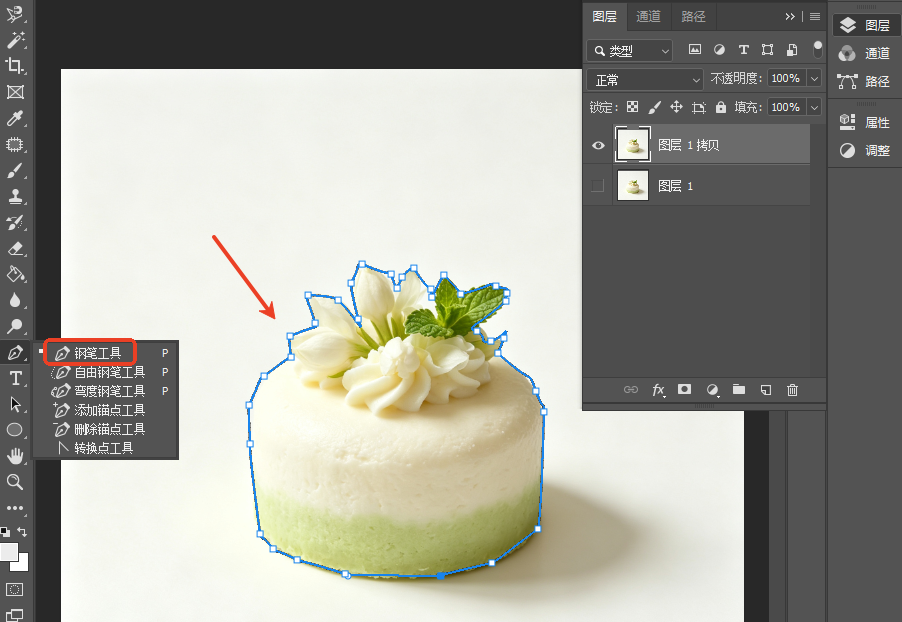Open the 正常 blend mode dropdown
902x622 pixels.
coord(645,79)
